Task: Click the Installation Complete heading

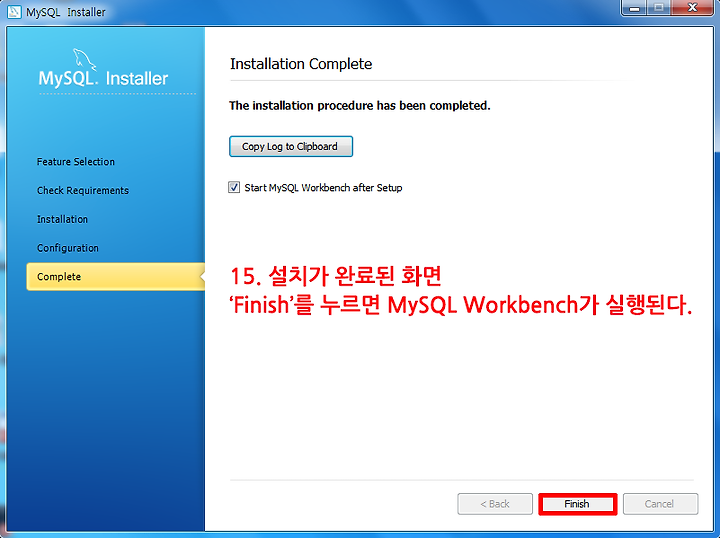Action: 301,64
